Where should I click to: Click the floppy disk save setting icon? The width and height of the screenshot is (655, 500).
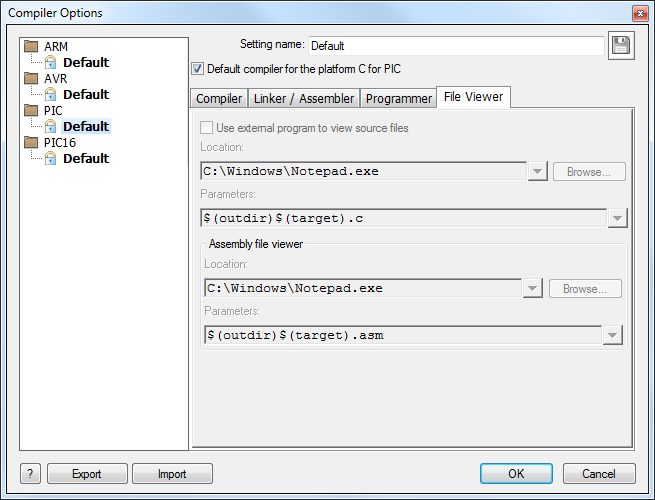[x=621, y=46]
